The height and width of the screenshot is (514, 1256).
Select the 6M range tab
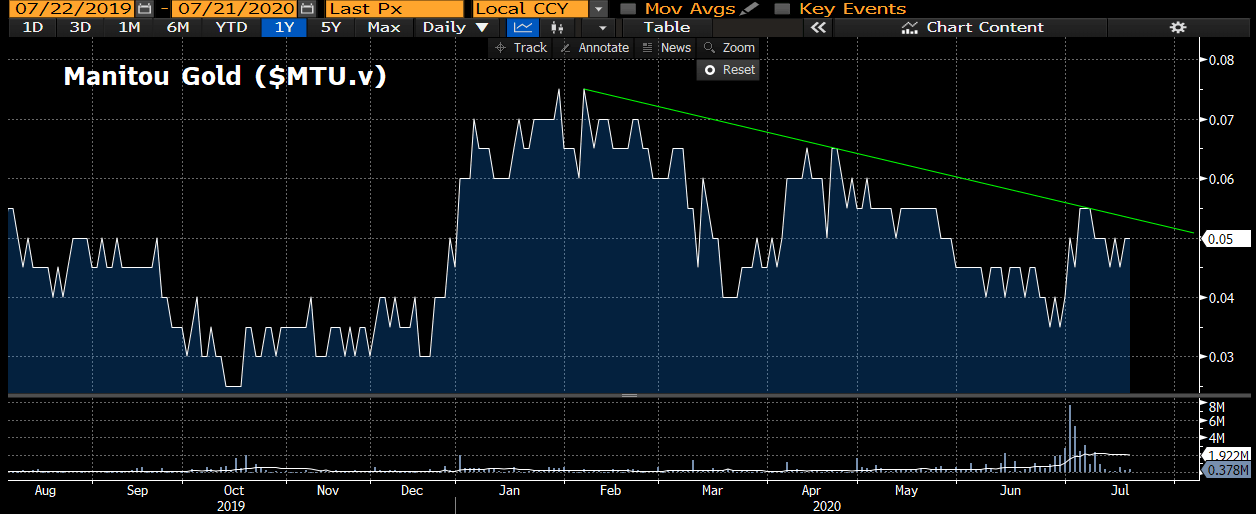pos(178,28)
